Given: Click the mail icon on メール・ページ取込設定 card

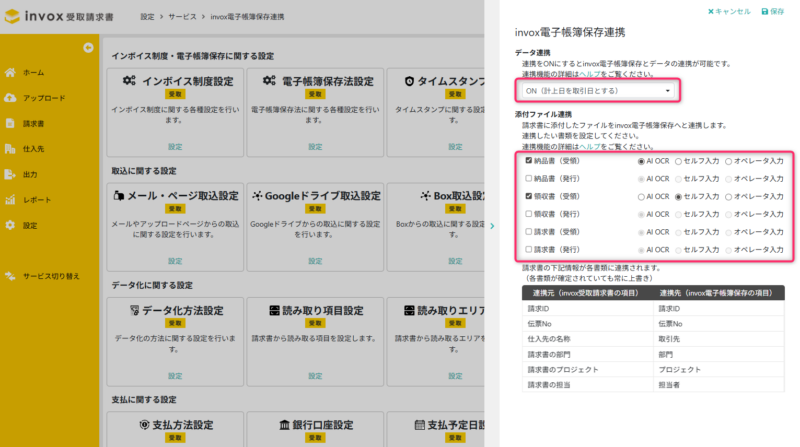Looking at the screenshot, I should (x=119, y=195).
